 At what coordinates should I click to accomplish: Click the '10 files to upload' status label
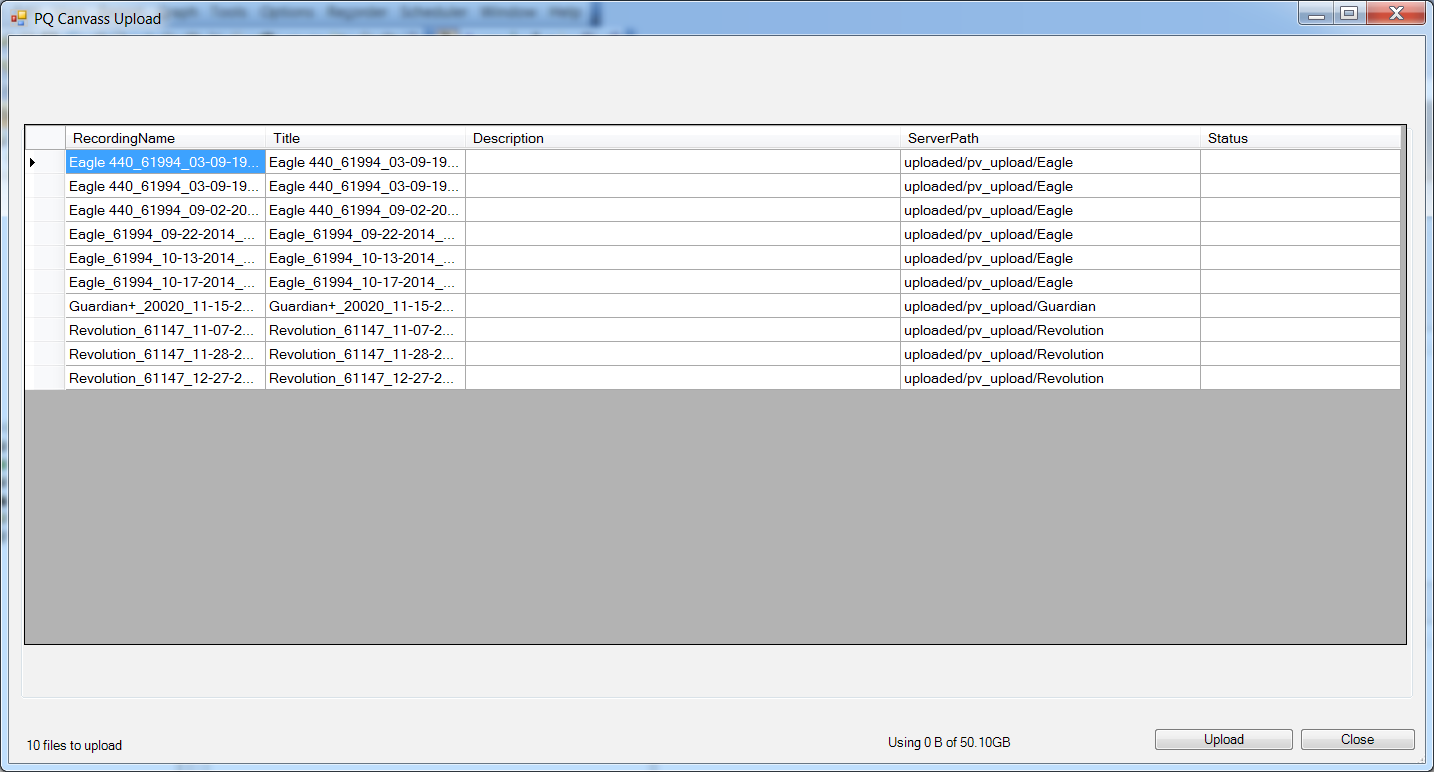tap(54, 745)
